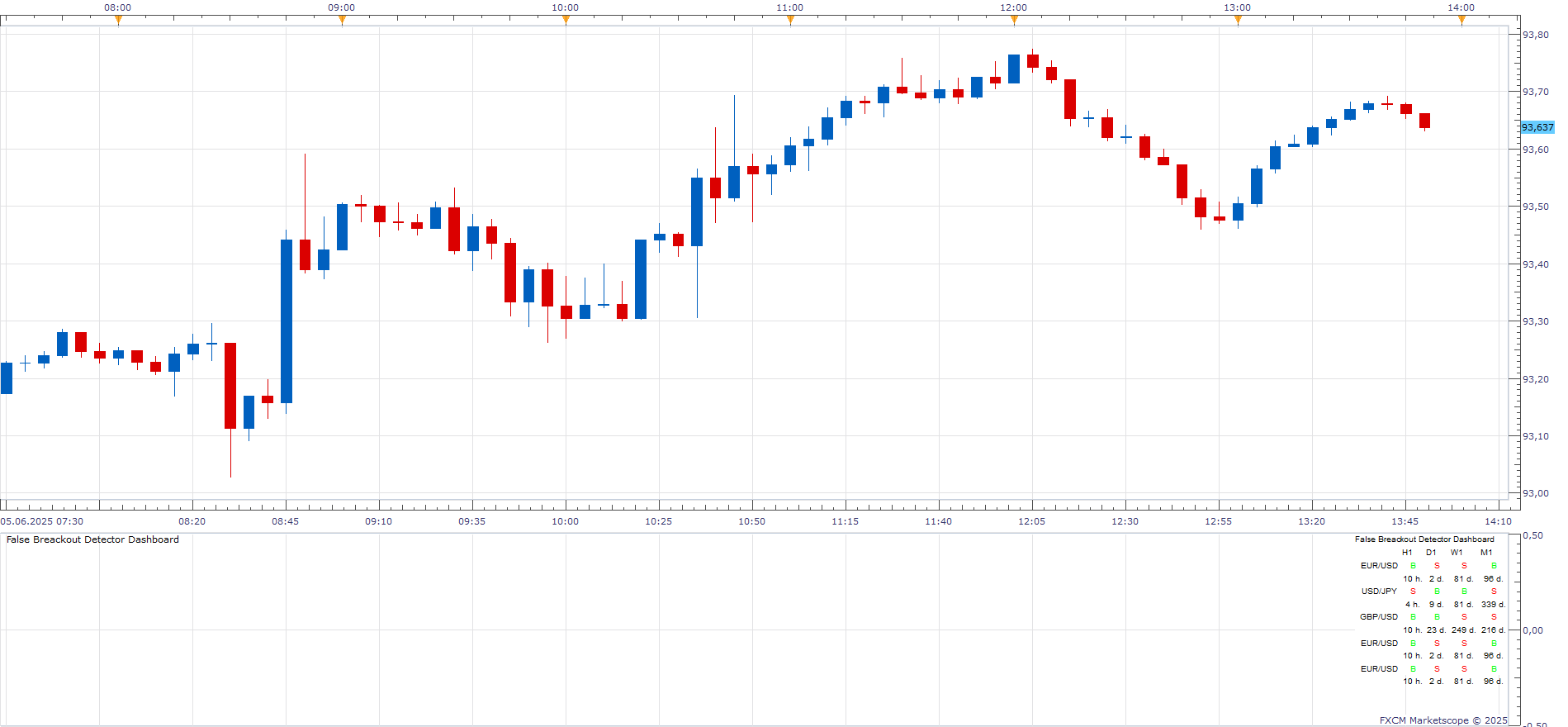Image resolution: width=1568 pixels, height=727 pixels.
Task: Click the '4 h.' value under USD/JPY
Action: (x=1413, y=605)
